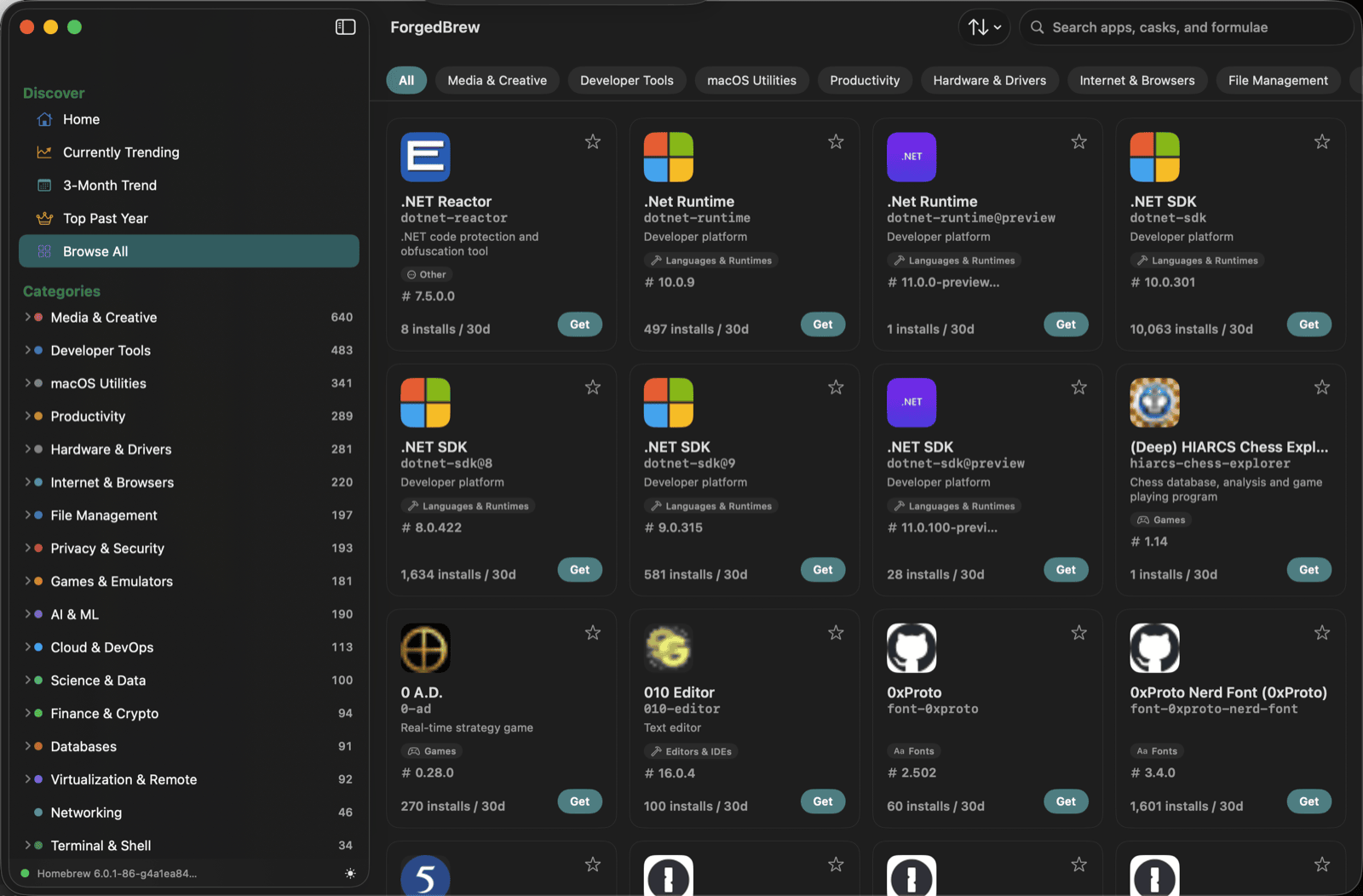Favorite .NET Reactor with the star

pos(593,141)
